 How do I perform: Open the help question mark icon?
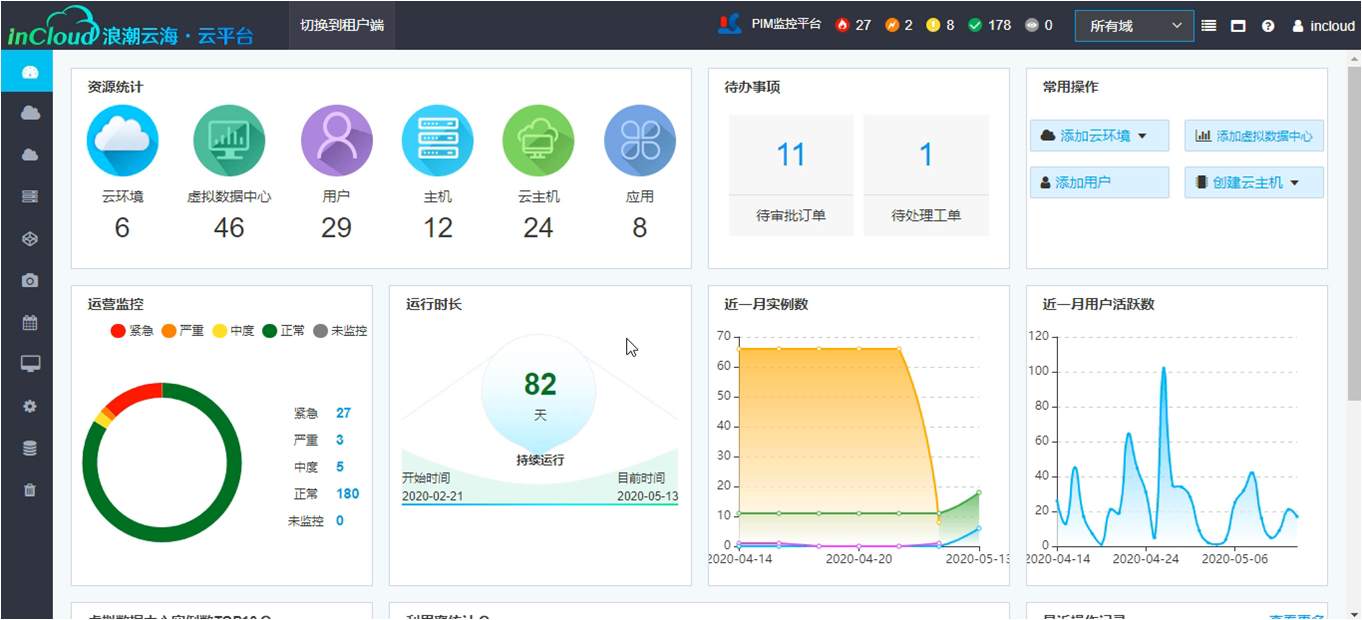1268,26
